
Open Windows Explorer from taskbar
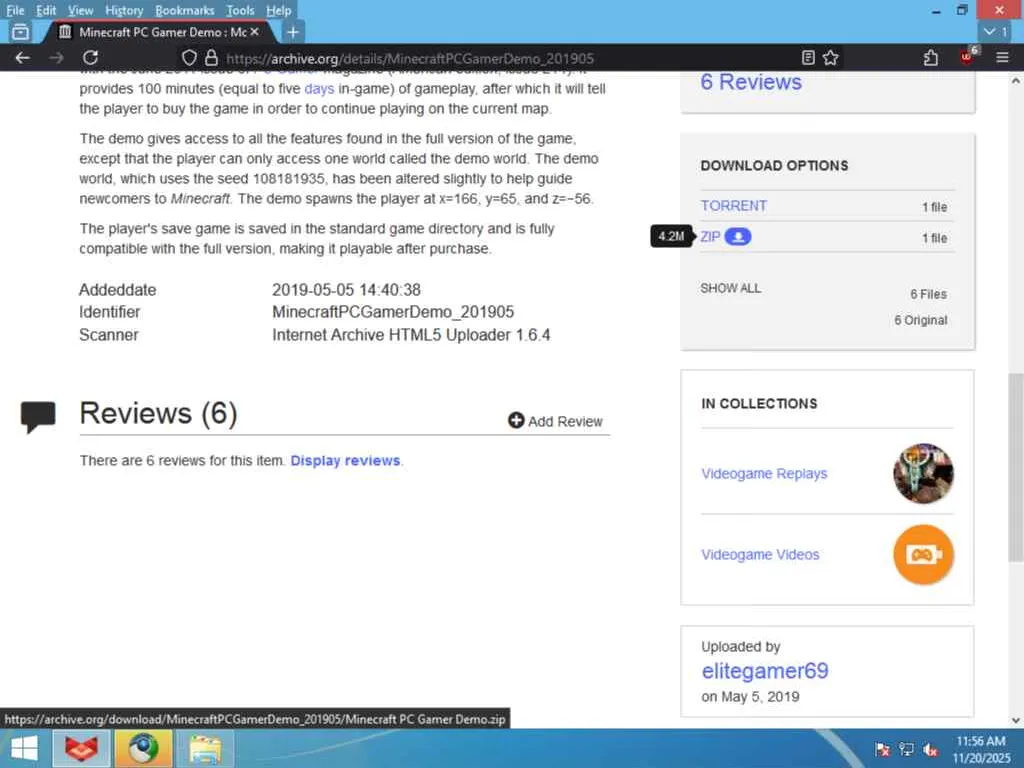(205, 748)
